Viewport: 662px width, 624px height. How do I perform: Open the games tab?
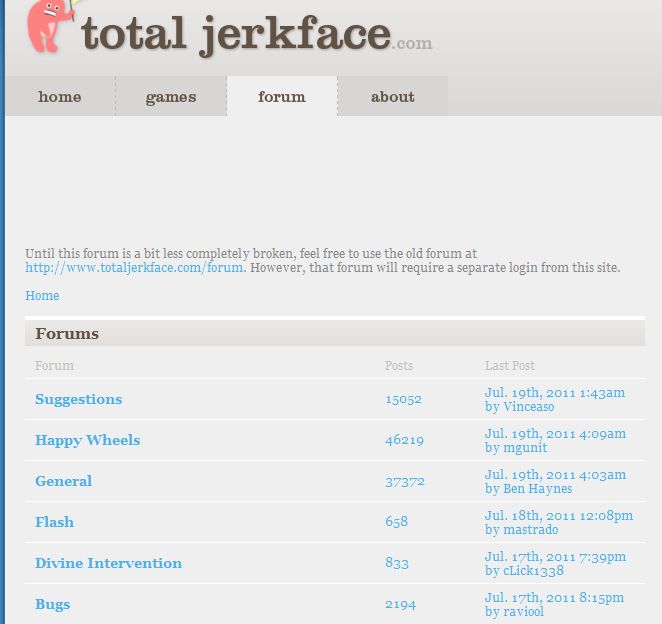[171, 96]
